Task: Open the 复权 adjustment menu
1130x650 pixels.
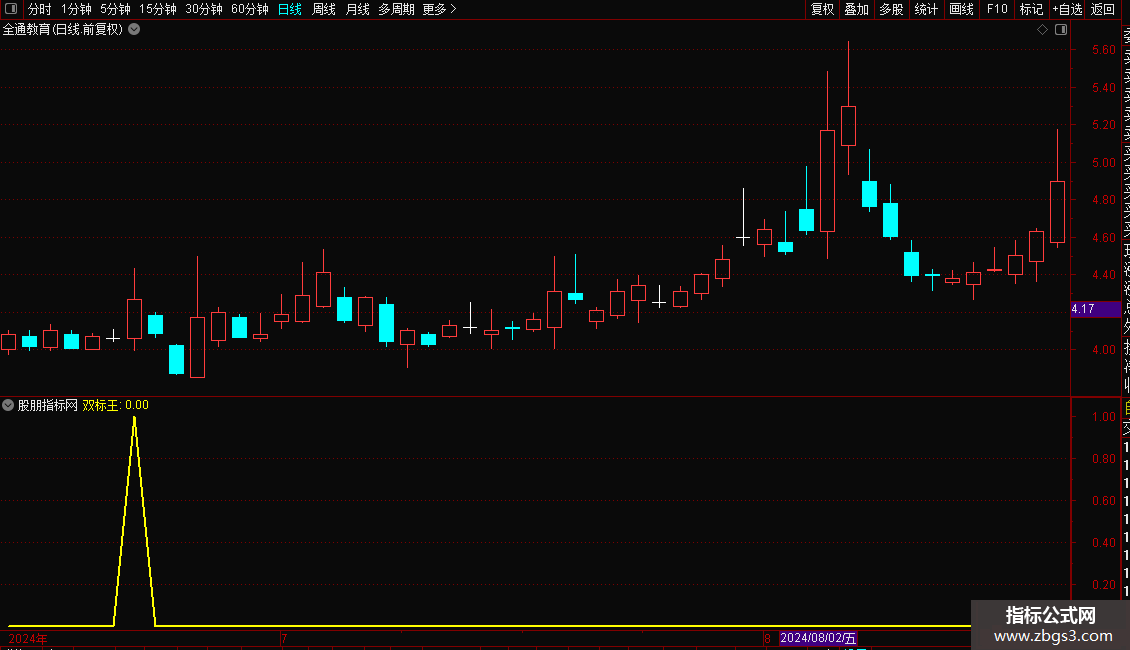Action: click(x=822, y=9)
